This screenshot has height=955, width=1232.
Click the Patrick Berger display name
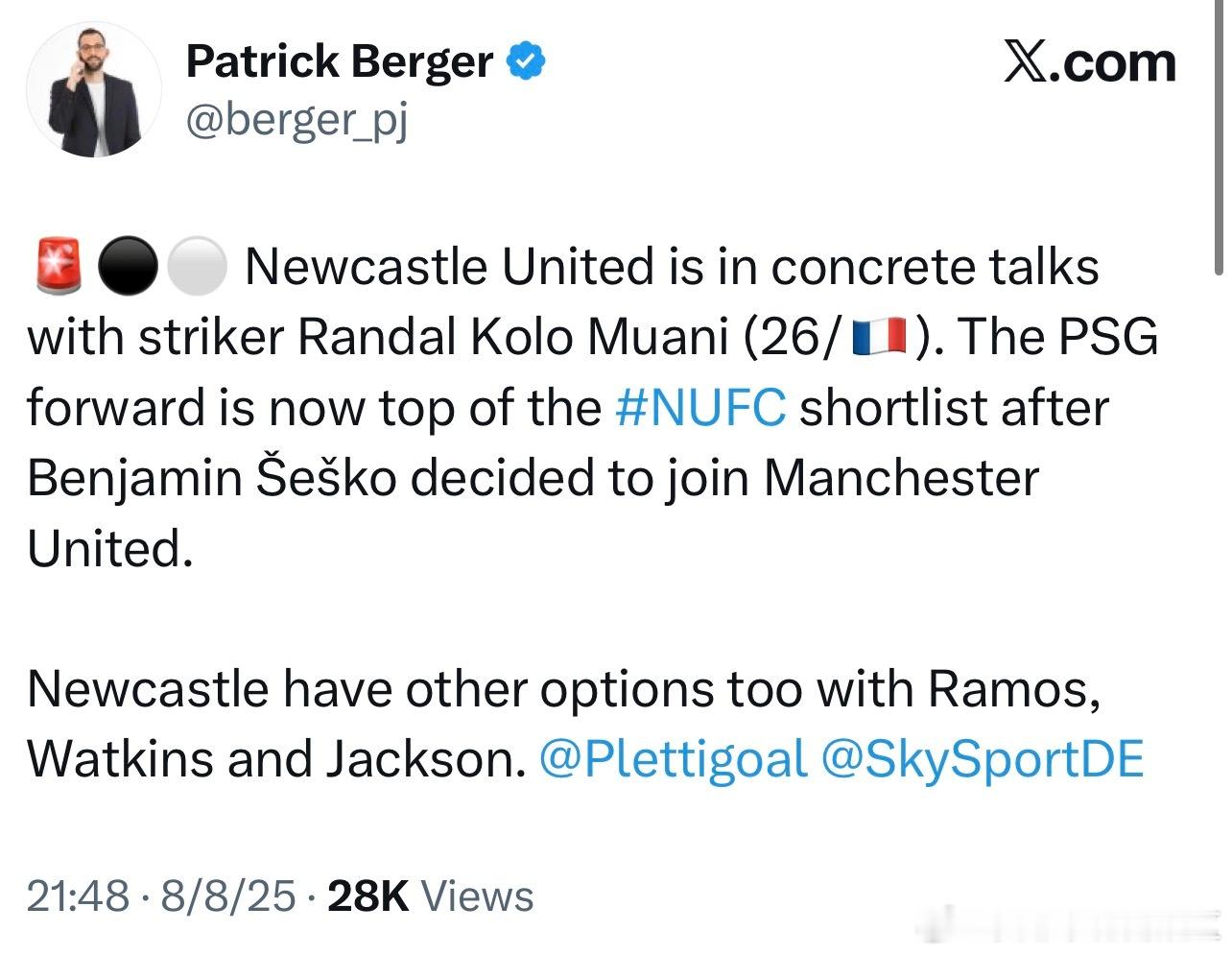pyautogui.click(x=339, y=62)
